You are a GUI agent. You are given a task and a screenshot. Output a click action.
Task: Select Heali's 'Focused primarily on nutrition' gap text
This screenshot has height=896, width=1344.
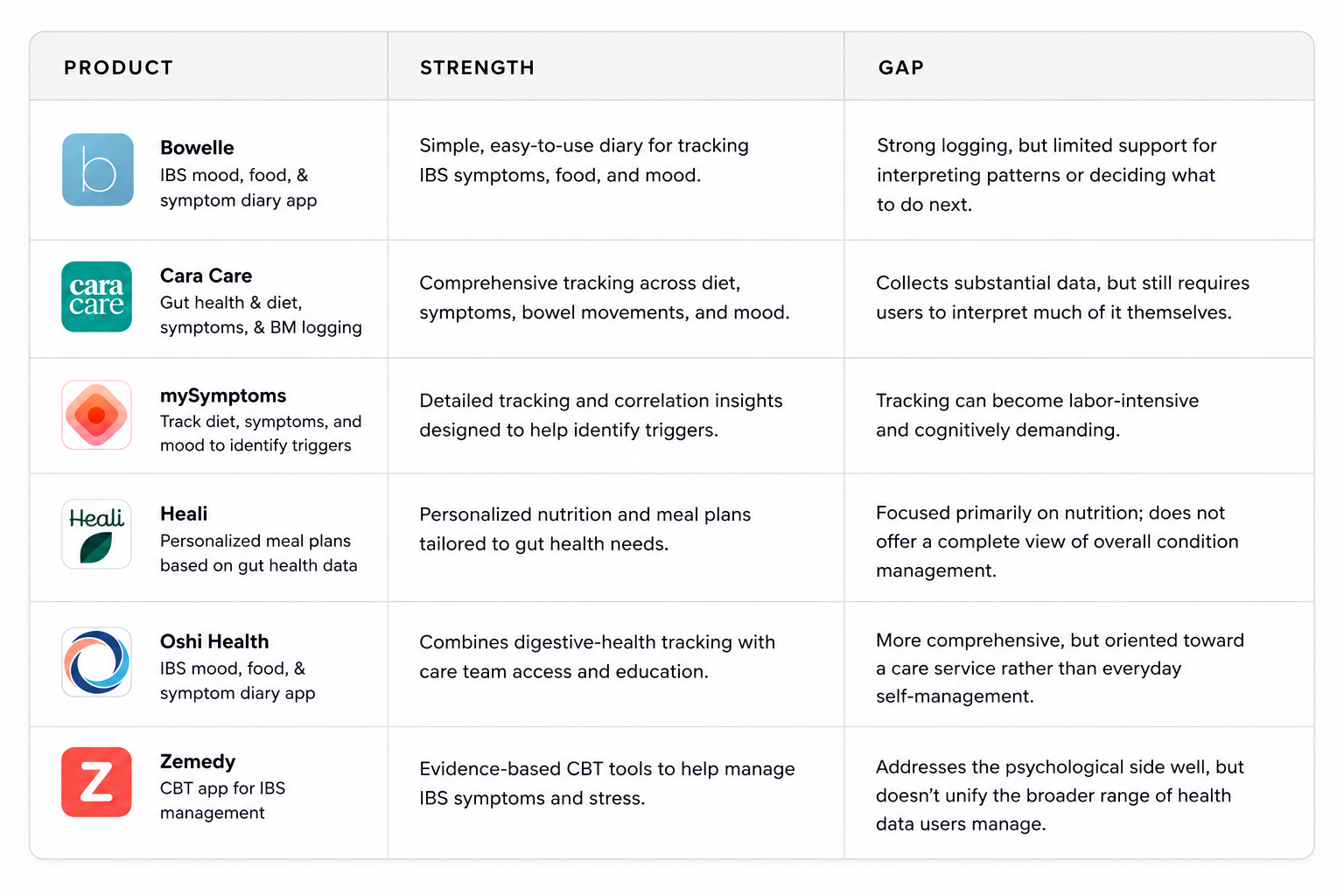click(x=1057, y=542)
